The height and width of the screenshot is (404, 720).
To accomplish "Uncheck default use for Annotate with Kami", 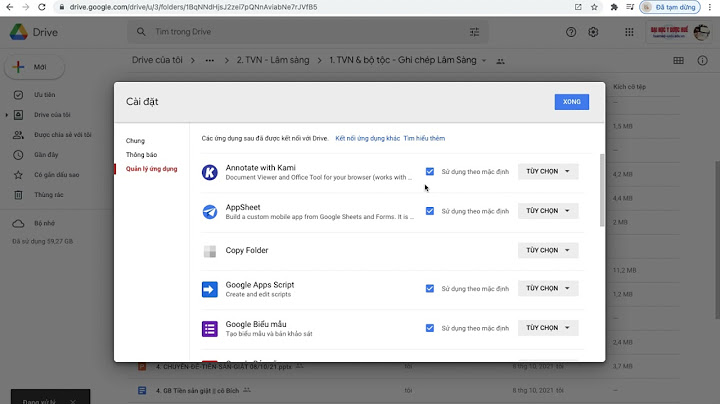I will 430,172.
